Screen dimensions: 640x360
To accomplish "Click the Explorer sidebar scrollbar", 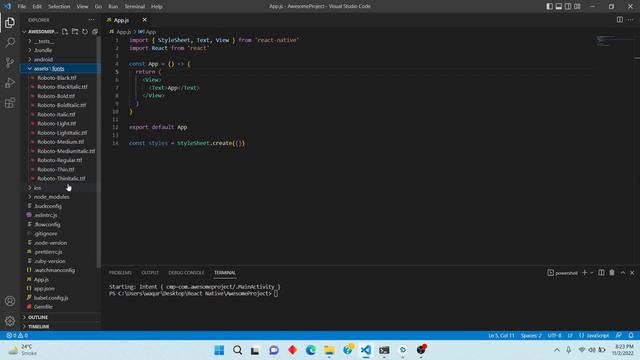I will [98, 151].
